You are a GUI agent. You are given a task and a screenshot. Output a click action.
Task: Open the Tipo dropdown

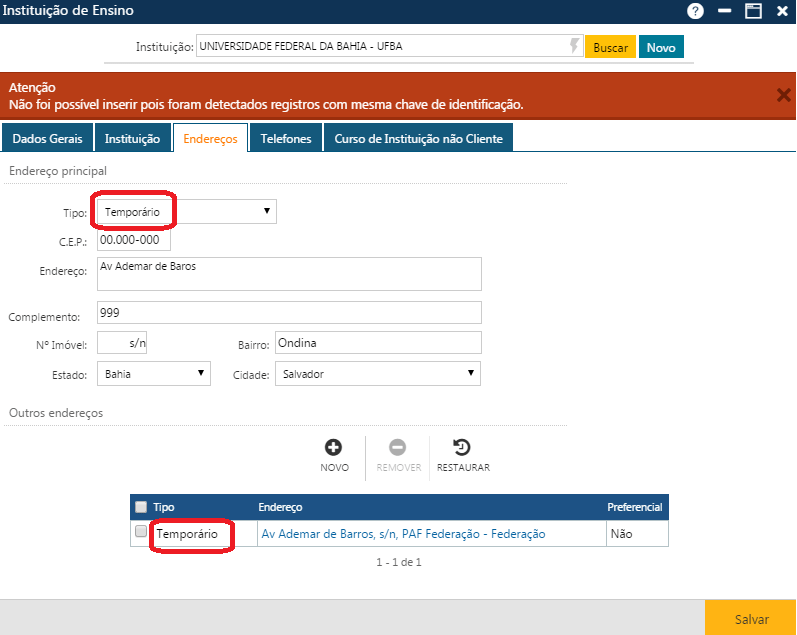tap(186, 211)
